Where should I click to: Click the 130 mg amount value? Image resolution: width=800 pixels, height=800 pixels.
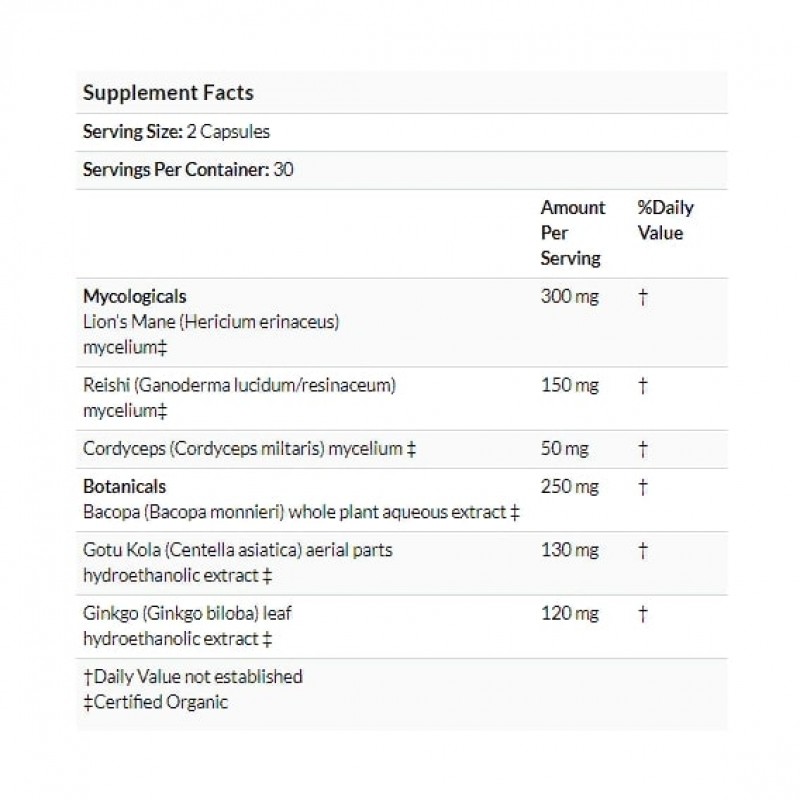pos(569,550)
